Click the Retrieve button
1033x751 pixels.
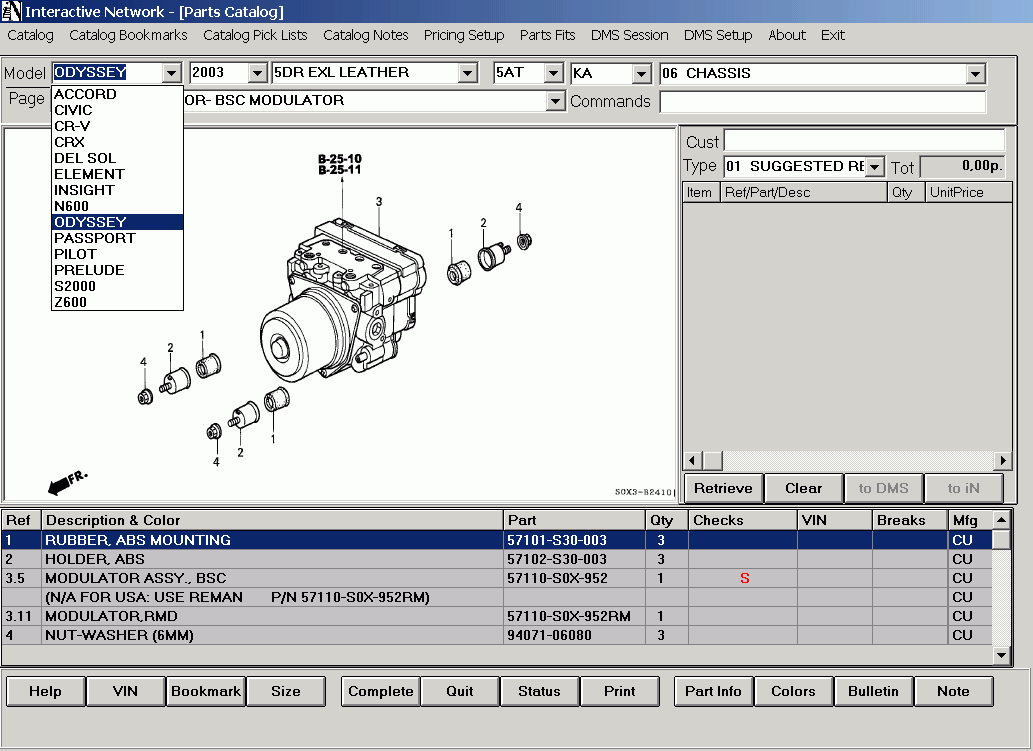723,488
